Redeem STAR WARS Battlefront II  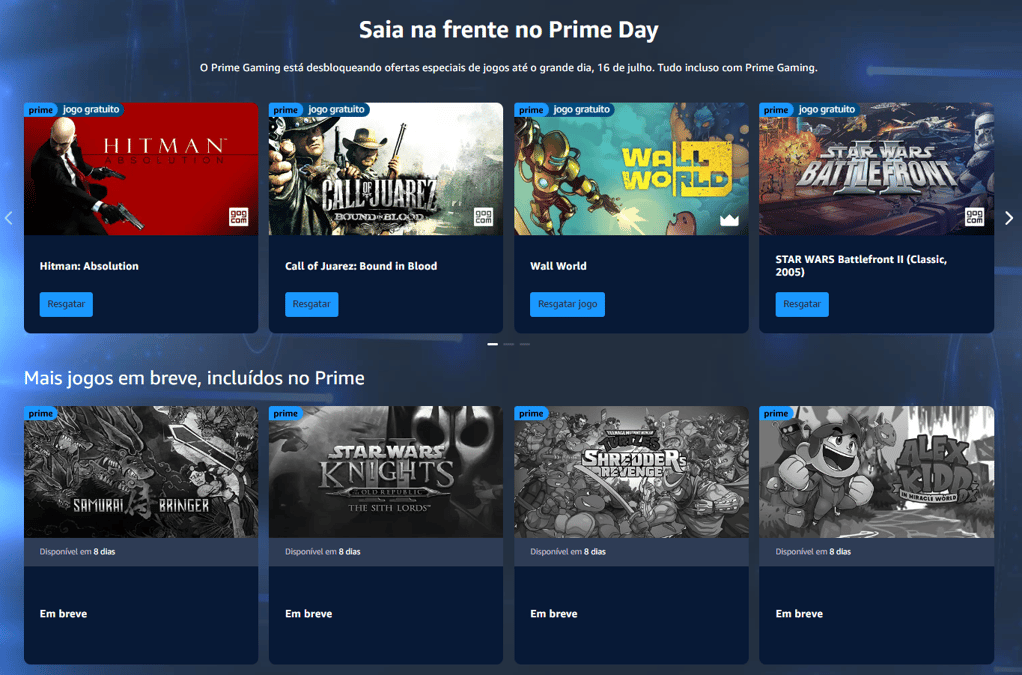click(802, 304)
